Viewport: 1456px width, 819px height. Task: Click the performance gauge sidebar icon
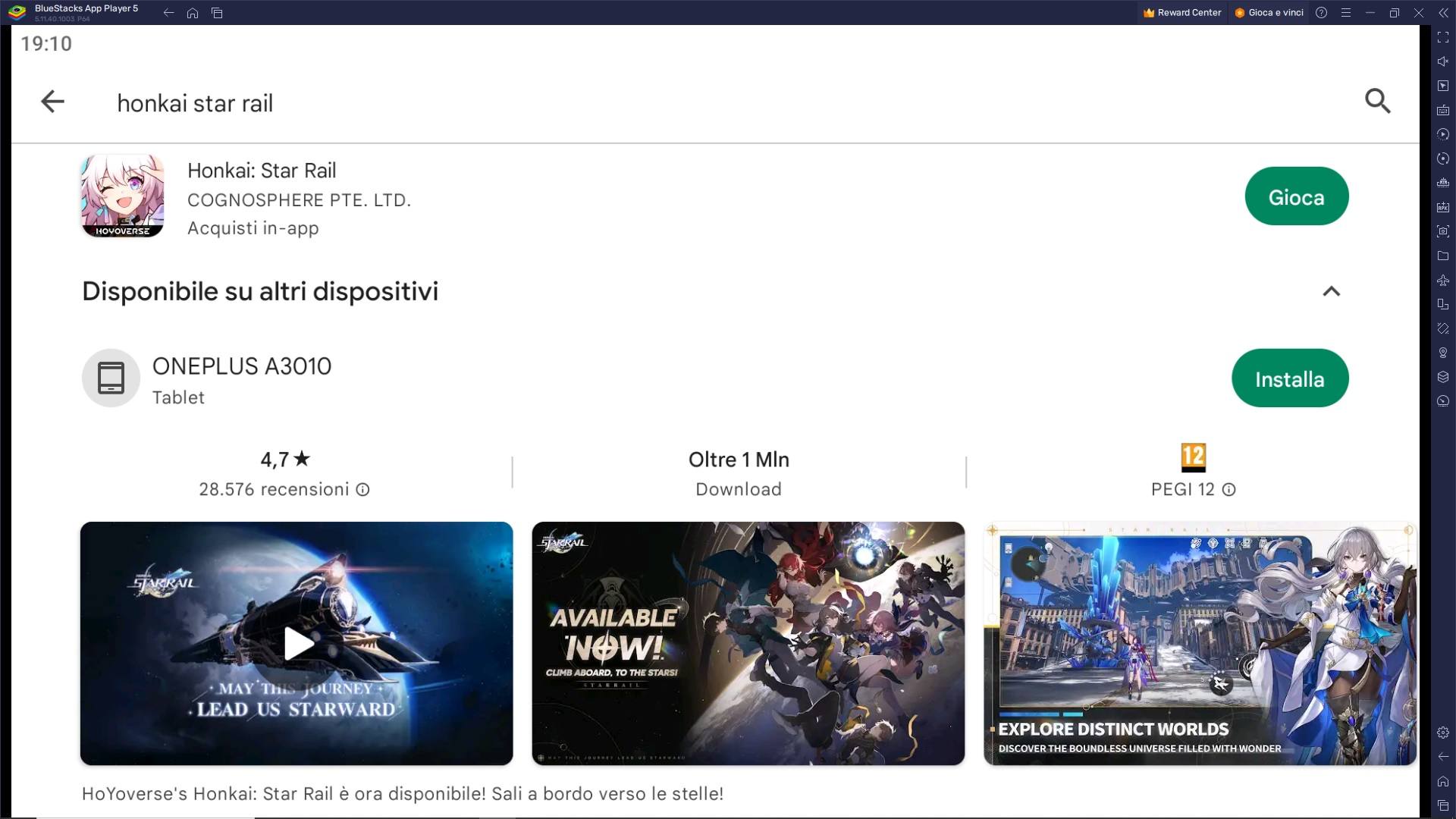coord(1443,401)
